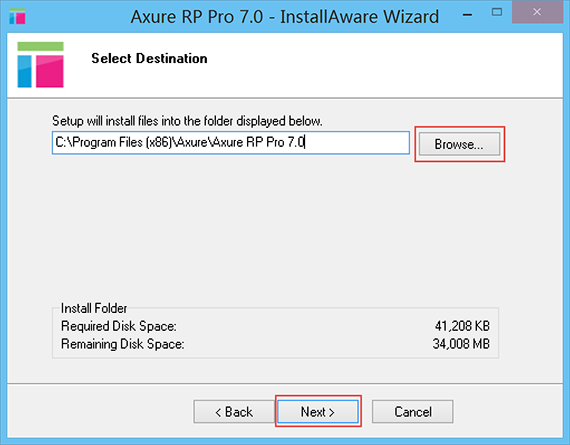Image resolution: width=570 pixels, height=445 pixels.
Task: Click the 34,008 MB value
Action: click(x=461, y=344)
